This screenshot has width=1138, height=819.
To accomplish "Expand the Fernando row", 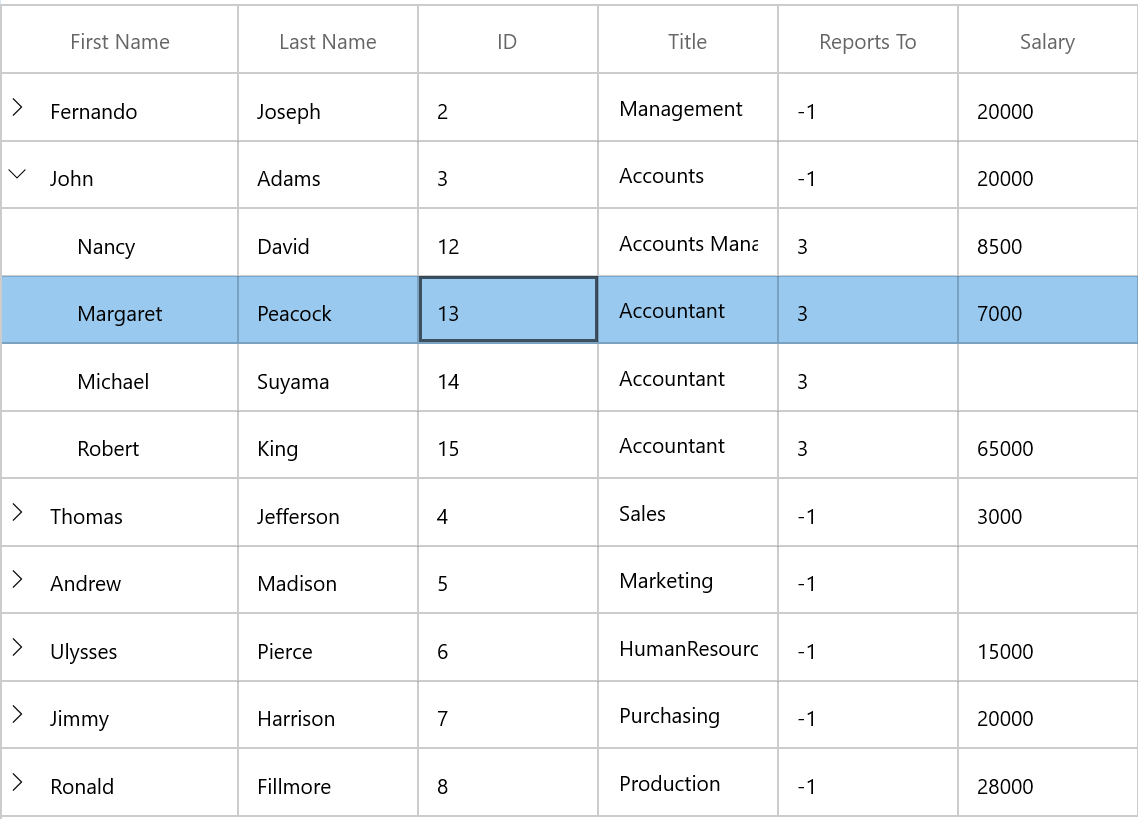I will (x=17, y=107).
